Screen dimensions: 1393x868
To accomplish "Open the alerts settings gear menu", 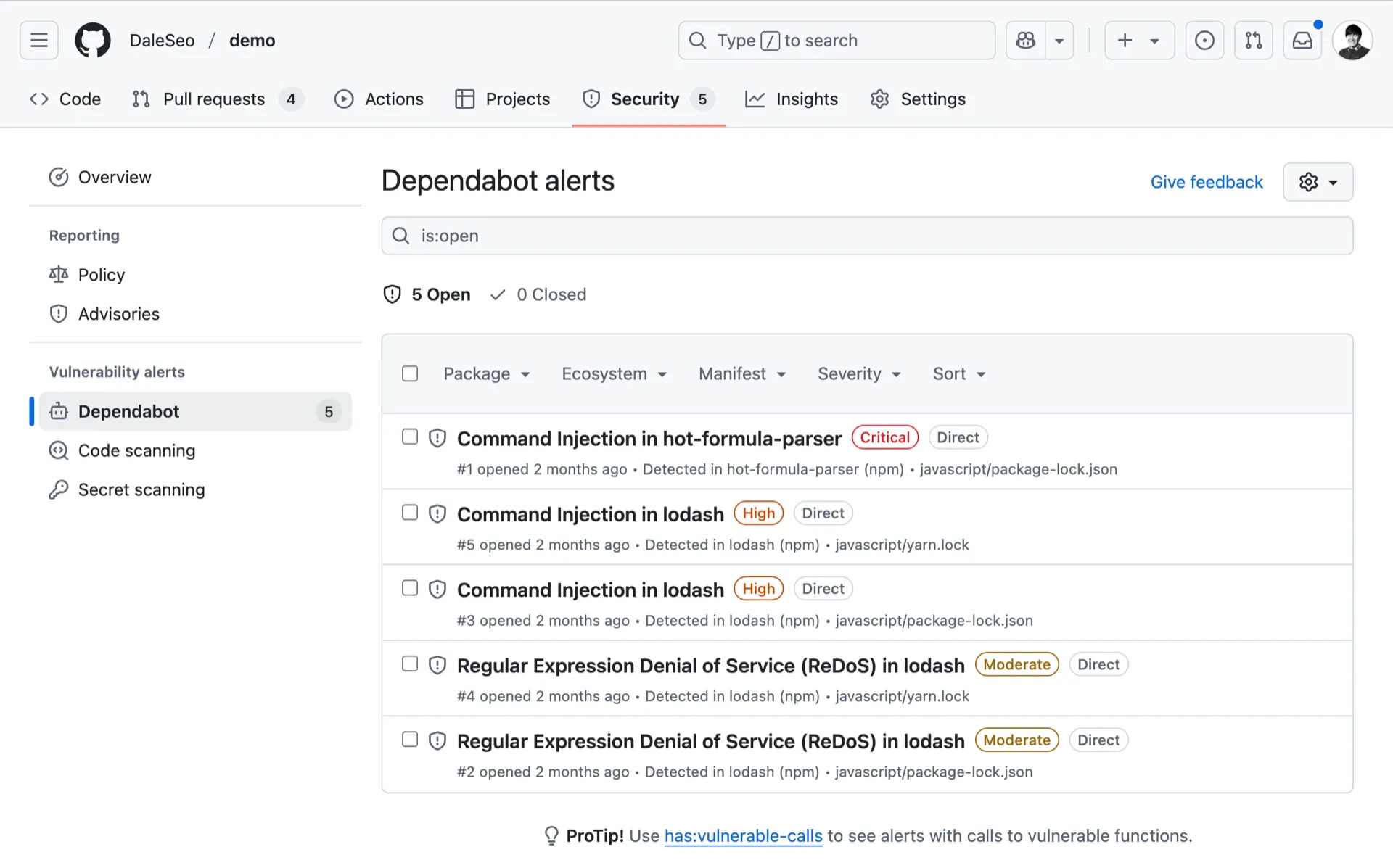I will (1317, 182).
